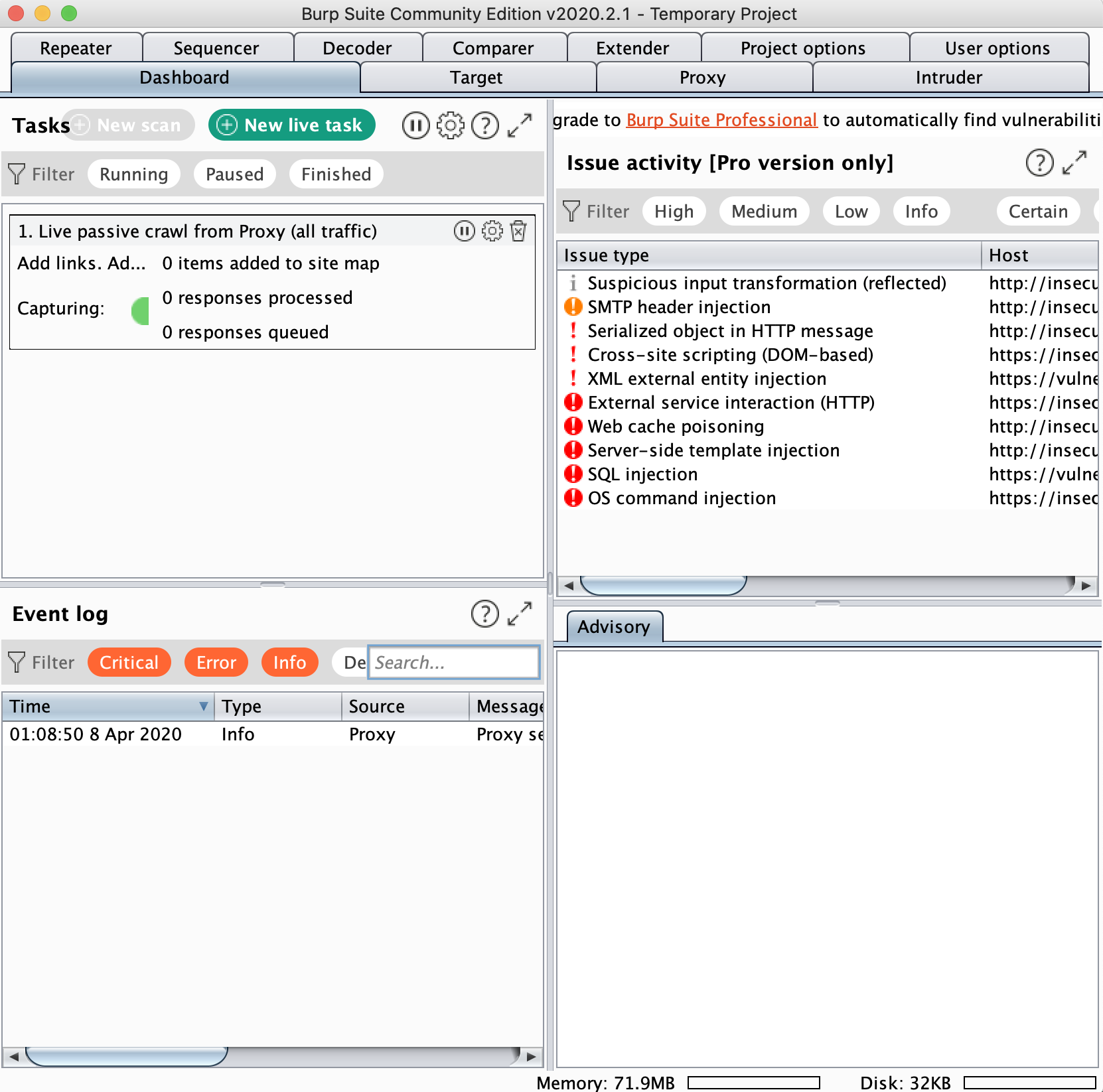The width and height of the screenshot is (1103, 1092).
Task: Click Suspicious input transformation info icon
Action: coord(573,283)
